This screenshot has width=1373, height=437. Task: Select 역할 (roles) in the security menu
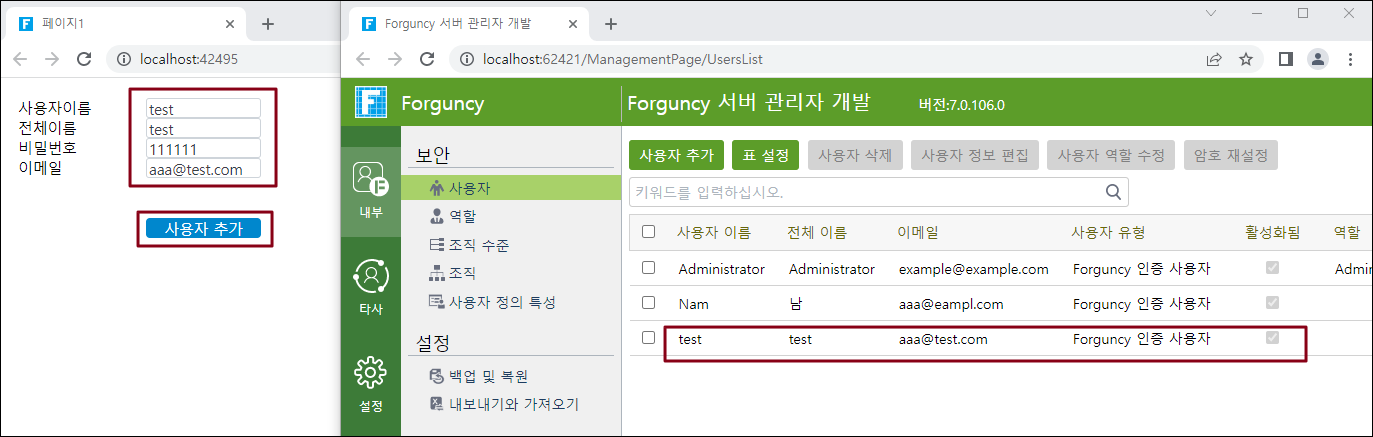[x=461, y=215]
